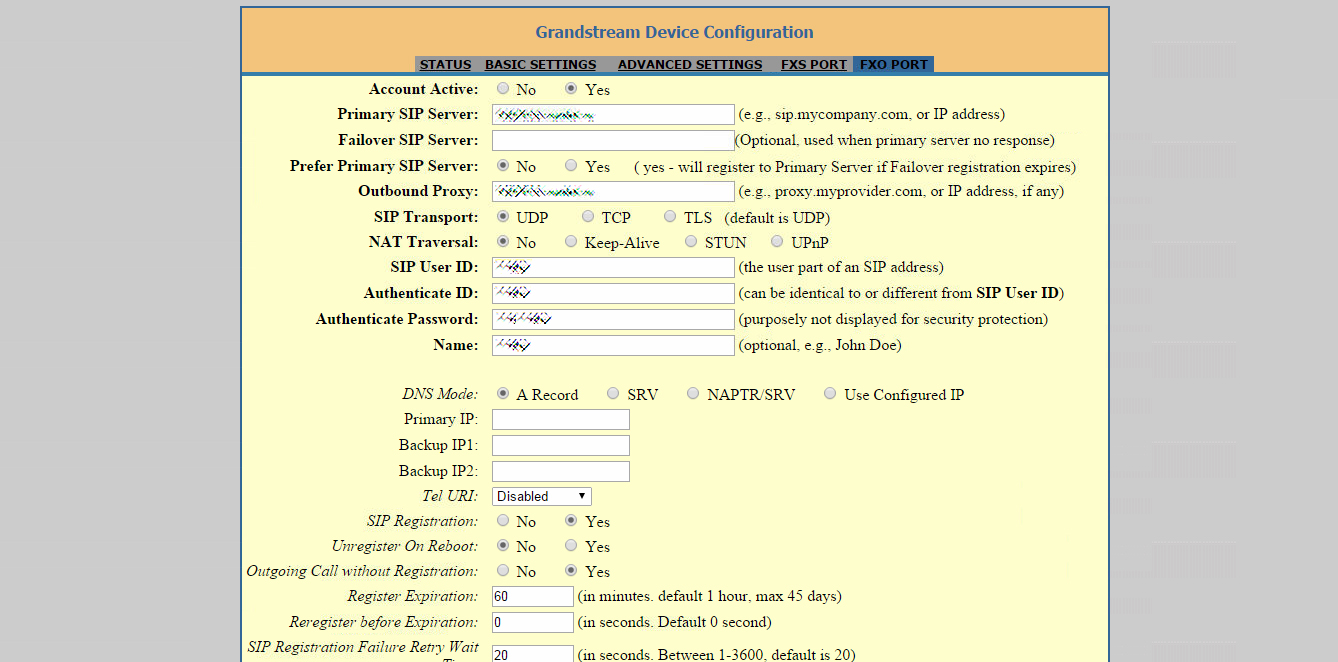Set Unregister On Reboot to Yes
Viewport: 1338px width, 662px height.
(571, 546)
